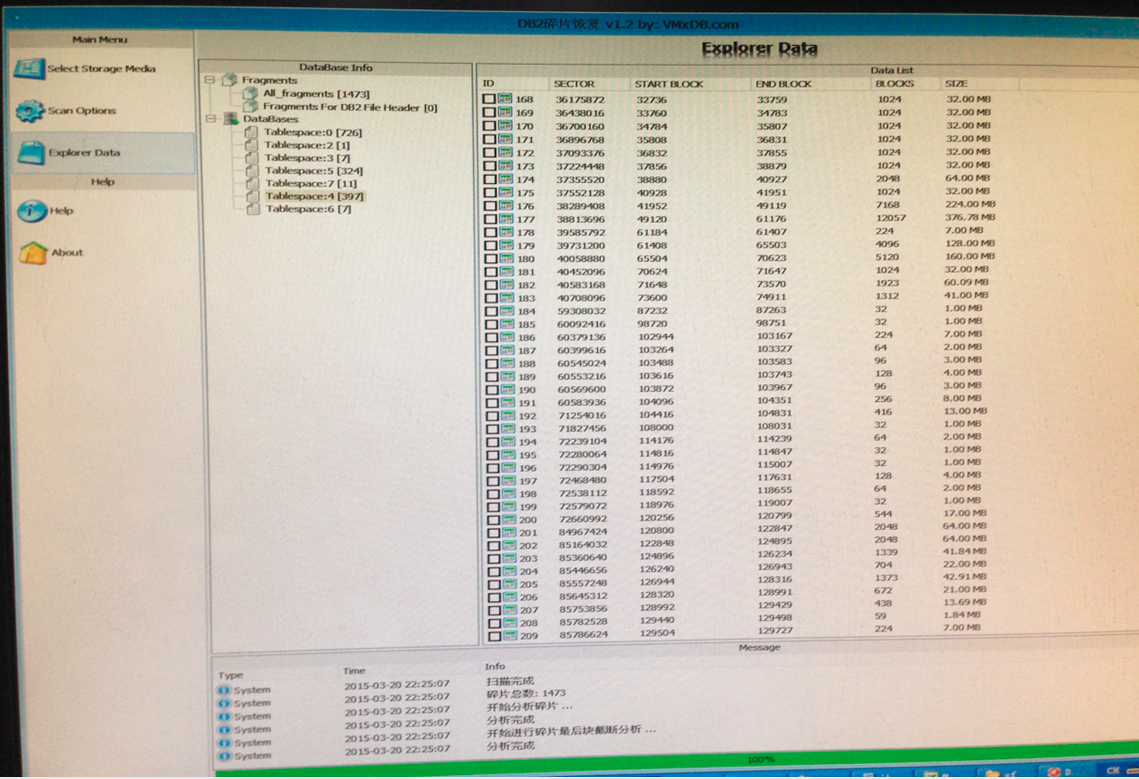Click the About house icon
The height and width of the screenshot is (779, 1139).
[32, 253]
